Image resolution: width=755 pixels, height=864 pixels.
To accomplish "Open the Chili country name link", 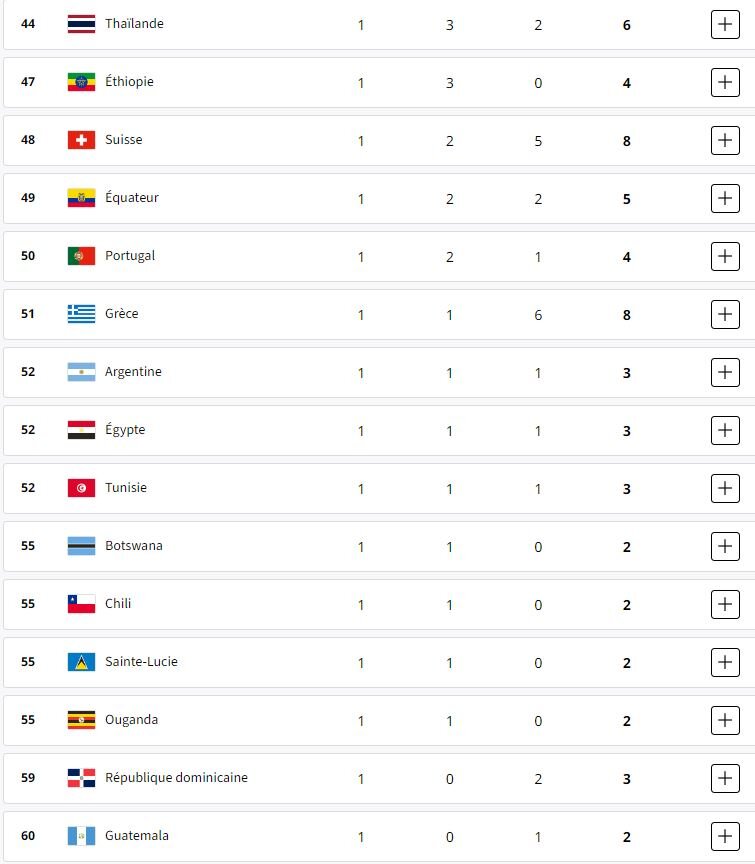I will 118,604.
